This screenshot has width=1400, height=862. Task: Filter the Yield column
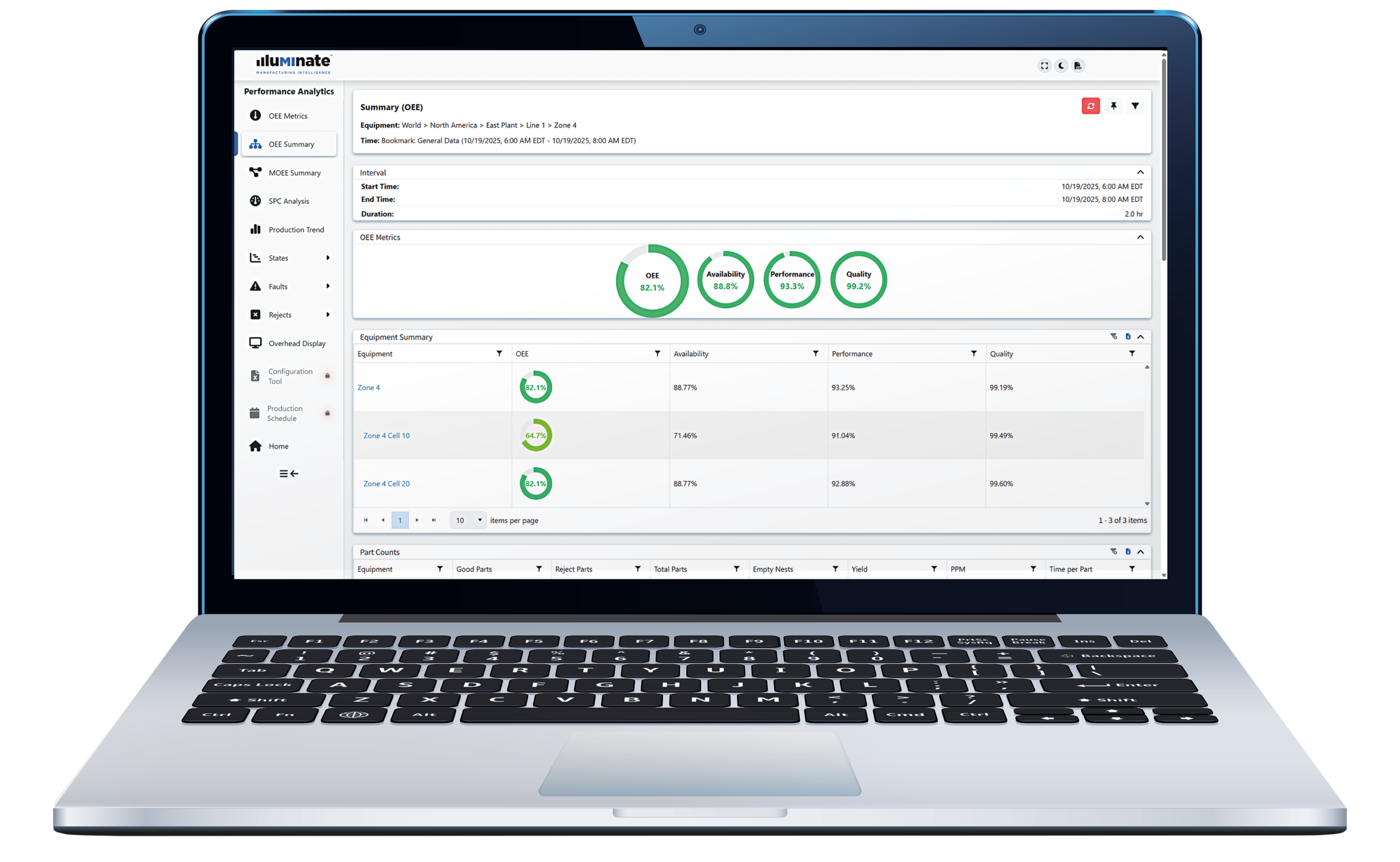934,569
